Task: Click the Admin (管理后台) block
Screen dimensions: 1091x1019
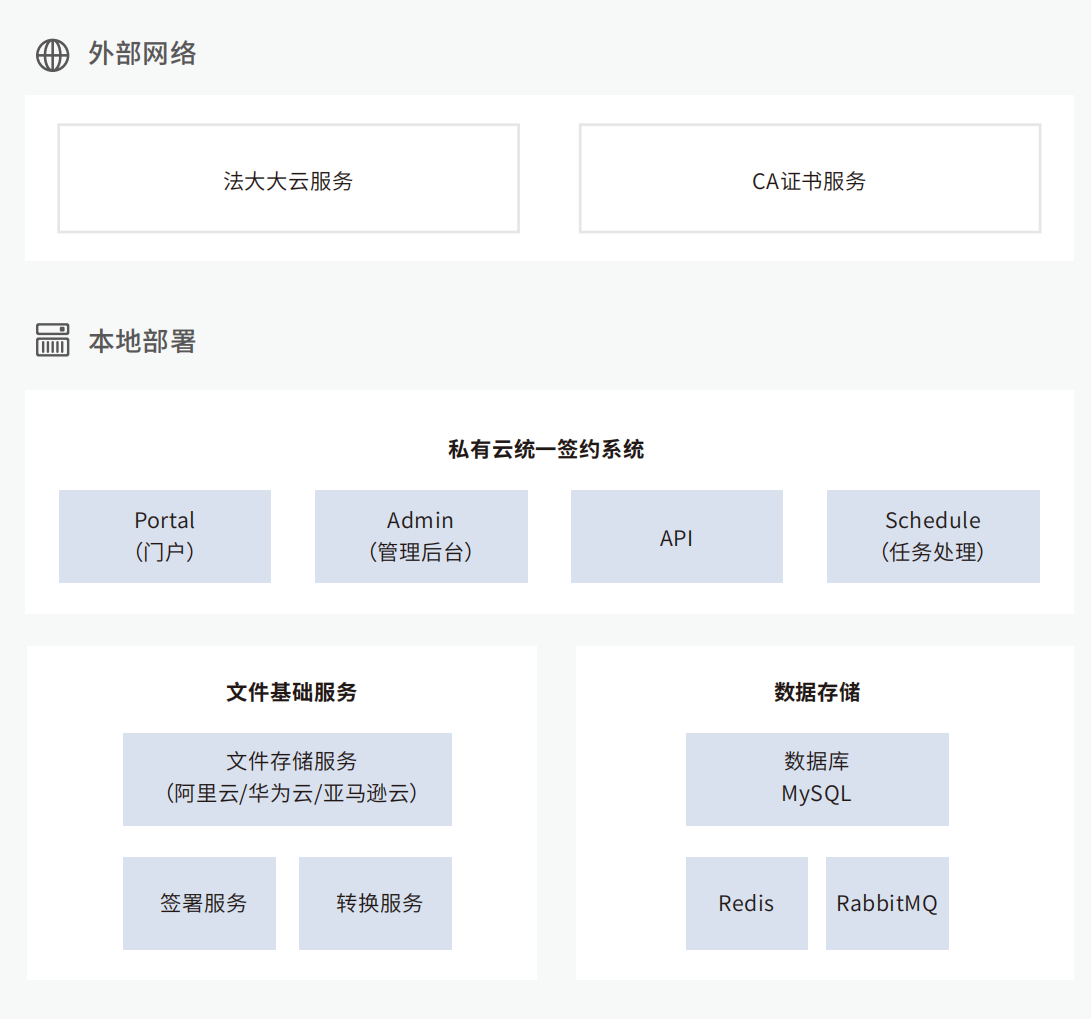Action: (x=421, y=536)
